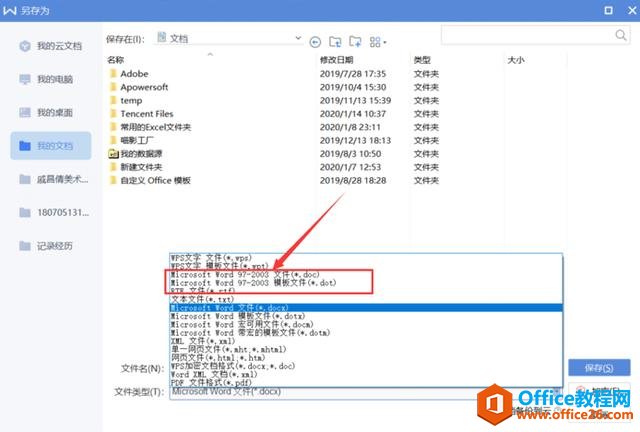640x432 pixels.
Task: Open the 记录经历 sidebar folder
Action: (x=51, y=246)
